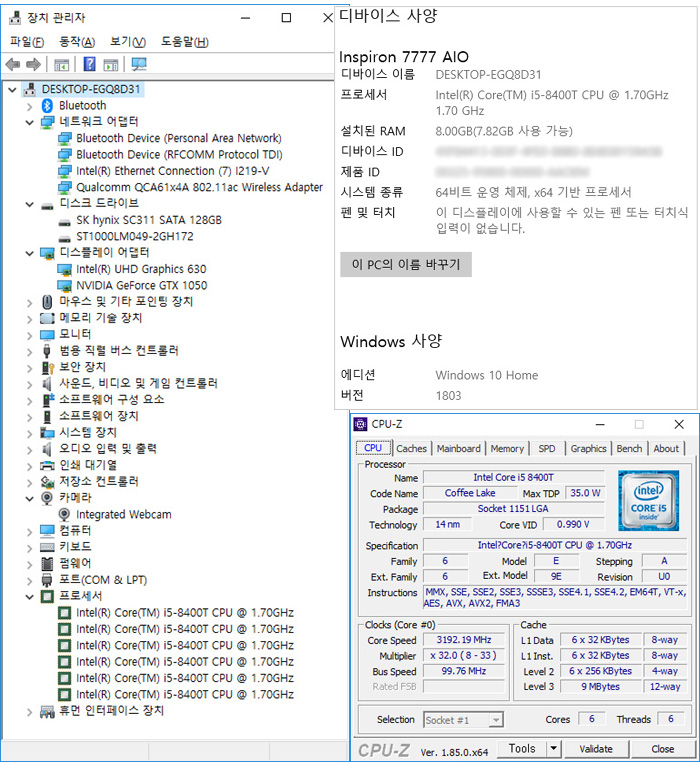700x764 pixels.
Task: Switch to the Bench tab in CPU-Z
Action: click(629, 448)
